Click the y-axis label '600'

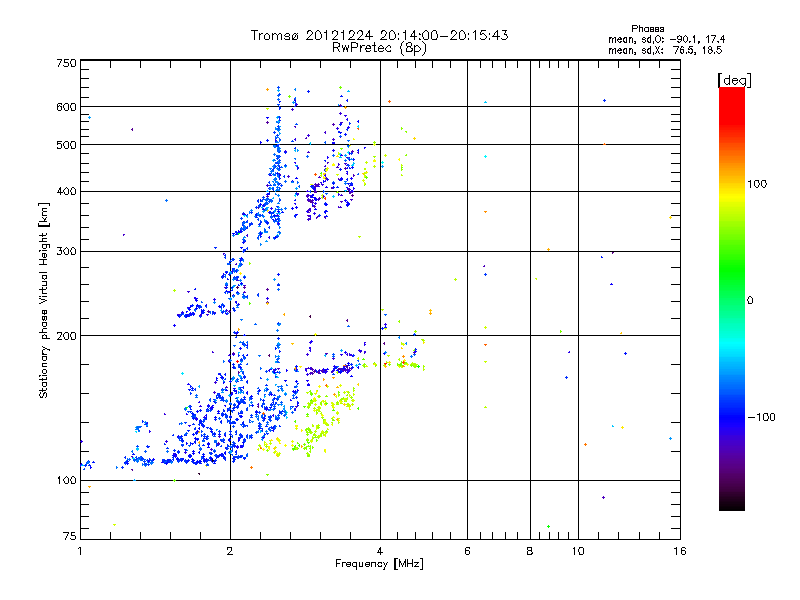[66, 107]
